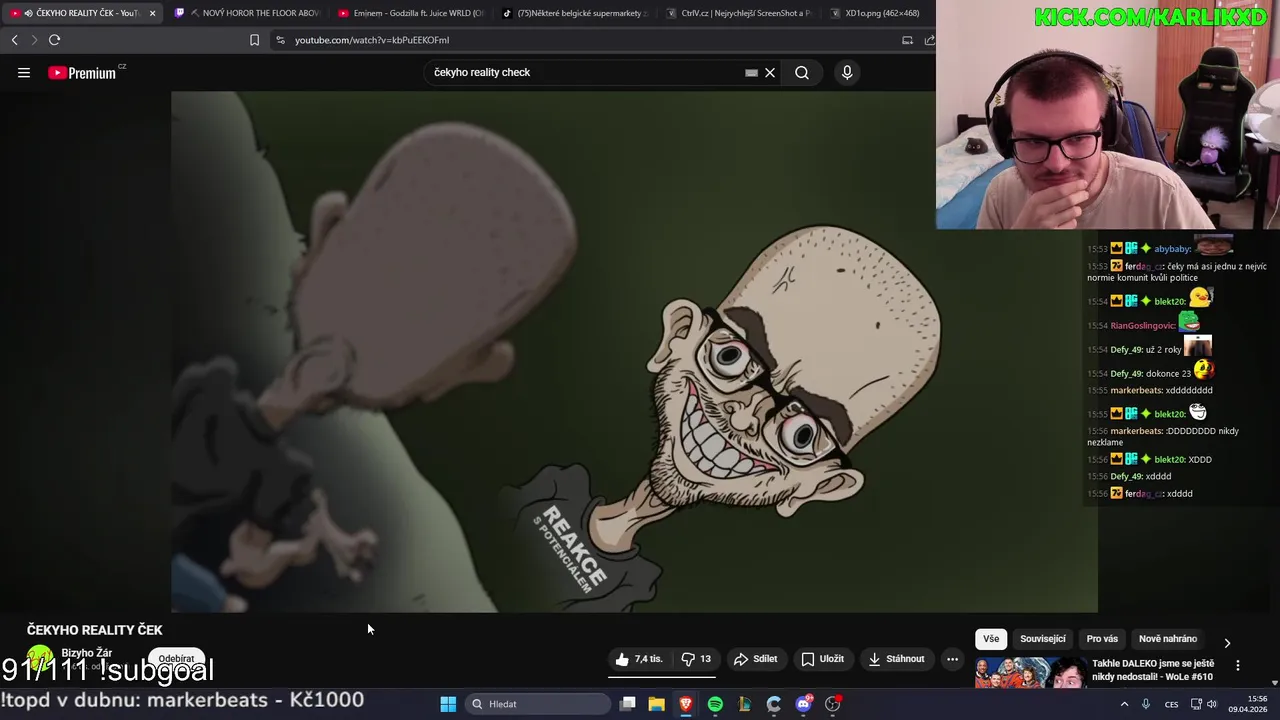Open Takhle DALEKO jsme se ještě video title
This screenshot has height=720, width=1280.
point(1153,670)
